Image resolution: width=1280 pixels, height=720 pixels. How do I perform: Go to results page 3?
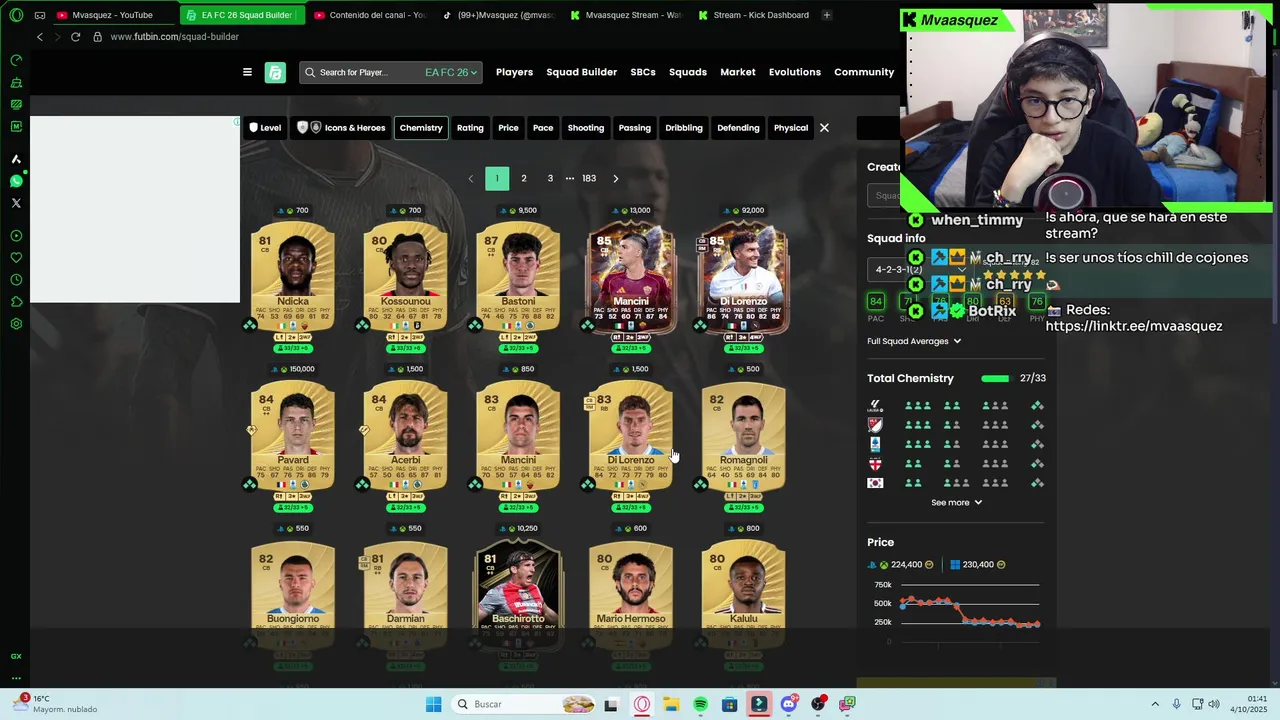click(550, 179)
